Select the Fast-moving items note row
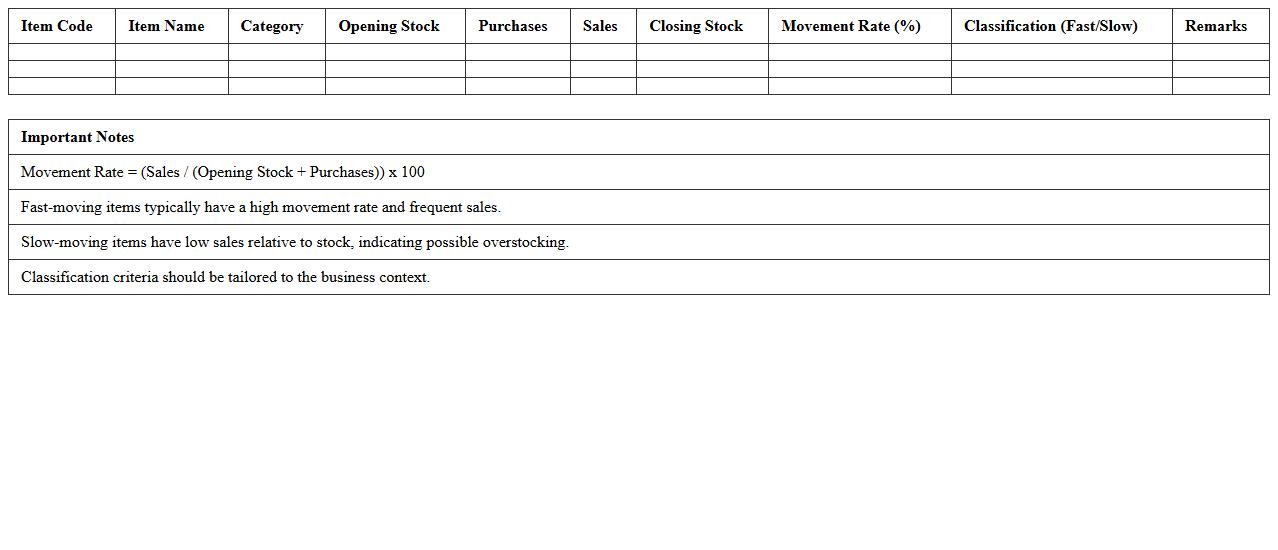The image size is (1278, 550). click(261, 207)
